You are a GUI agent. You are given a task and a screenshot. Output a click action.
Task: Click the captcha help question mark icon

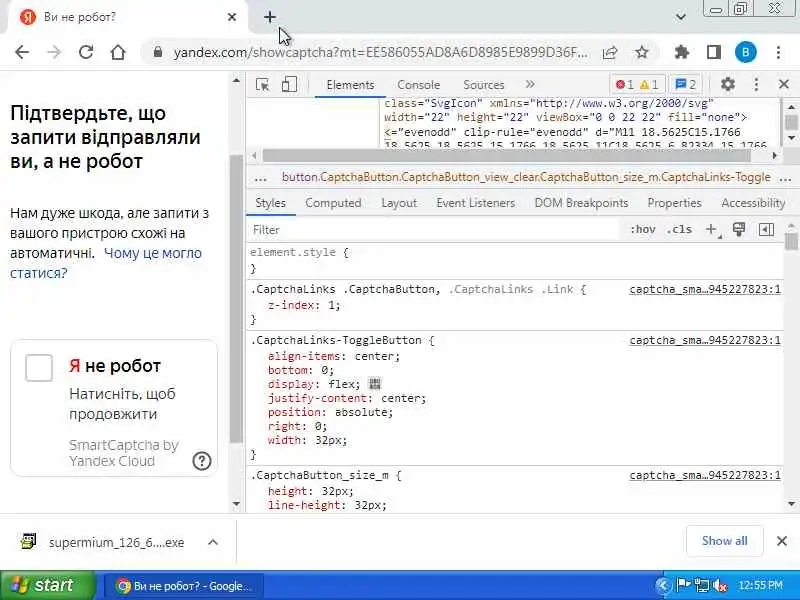coord(202,461)
